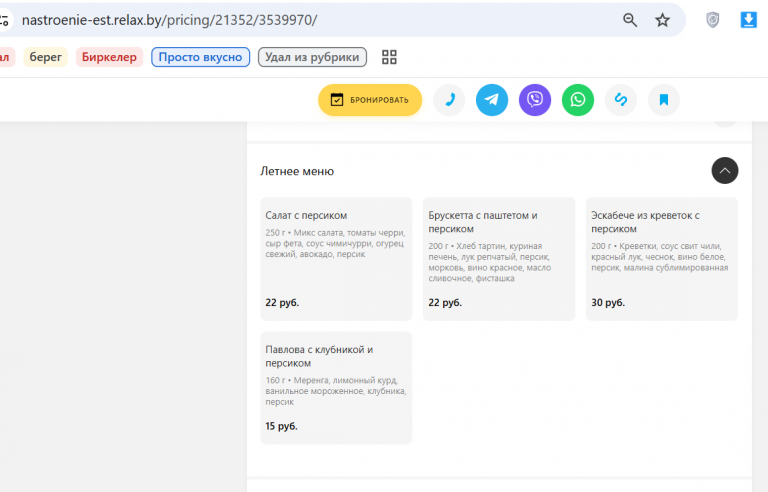Open the Биркелер bookmark
Screen dimensions: 768x492
tap(109, 57)
